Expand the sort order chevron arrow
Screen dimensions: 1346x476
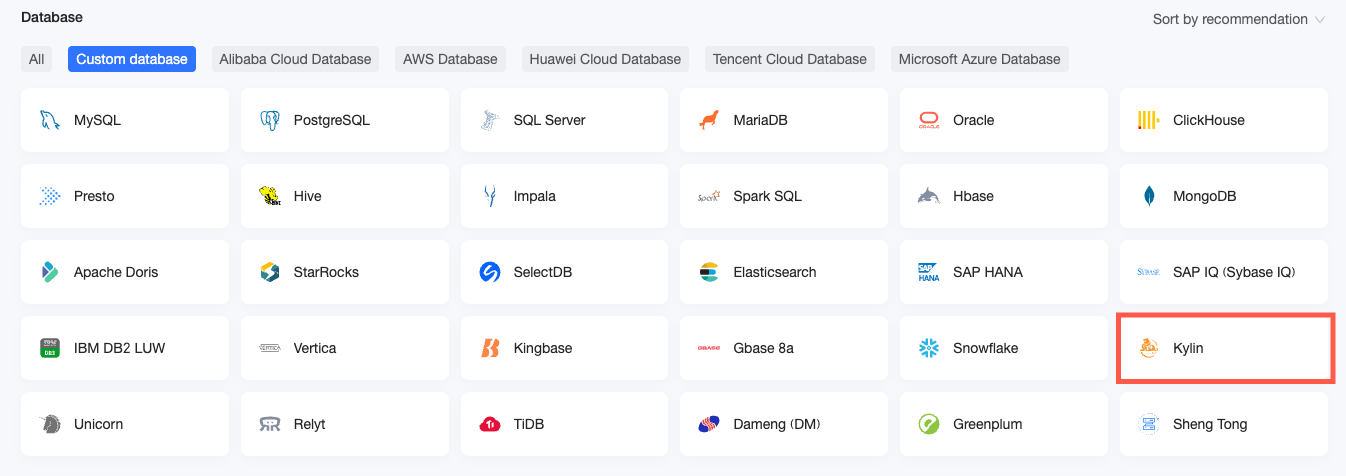point(1320,20)
